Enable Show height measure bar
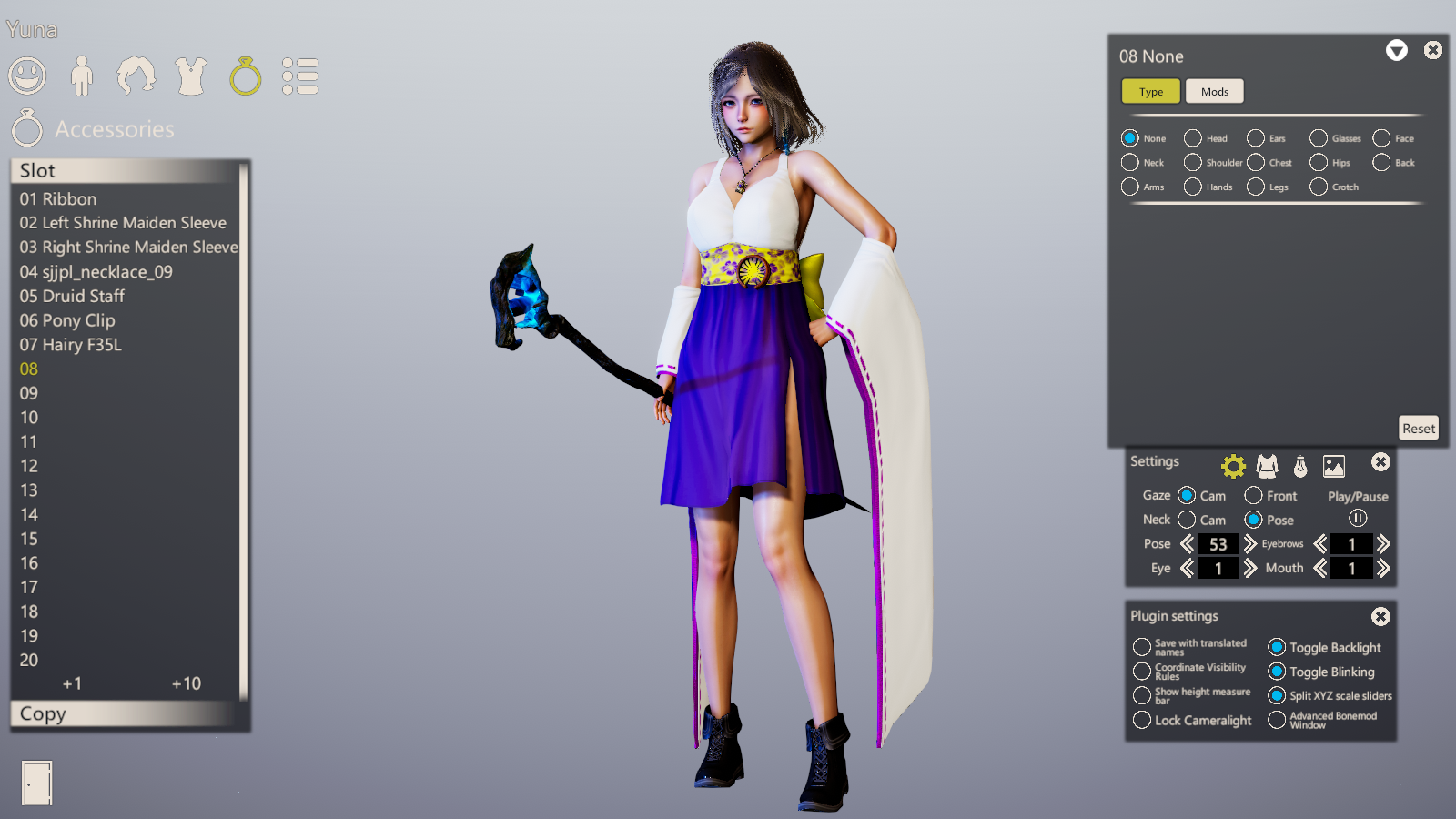This screenshot has height=819, width=1456. pos(1142,695)
